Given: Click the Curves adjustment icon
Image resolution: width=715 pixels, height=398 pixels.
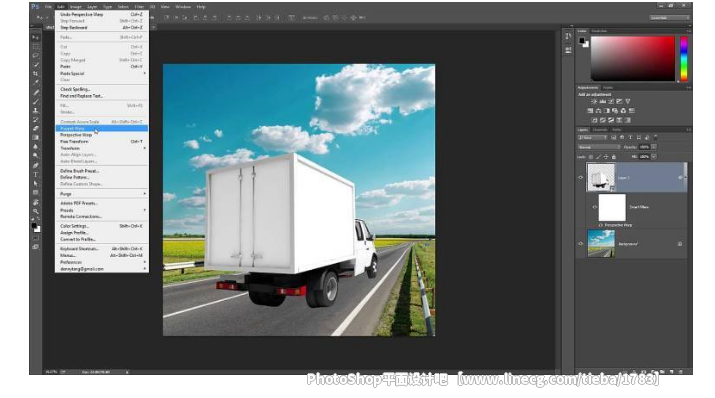Looking at the screenshot, I should 611,102.
